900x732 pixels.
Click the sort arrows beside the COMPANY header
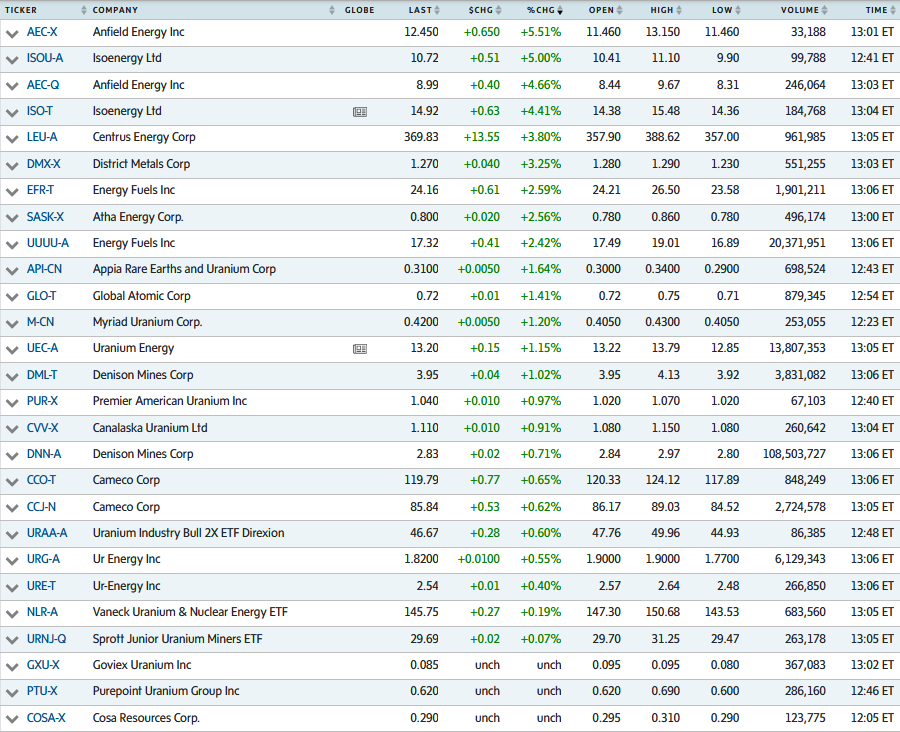pos(333,10)
